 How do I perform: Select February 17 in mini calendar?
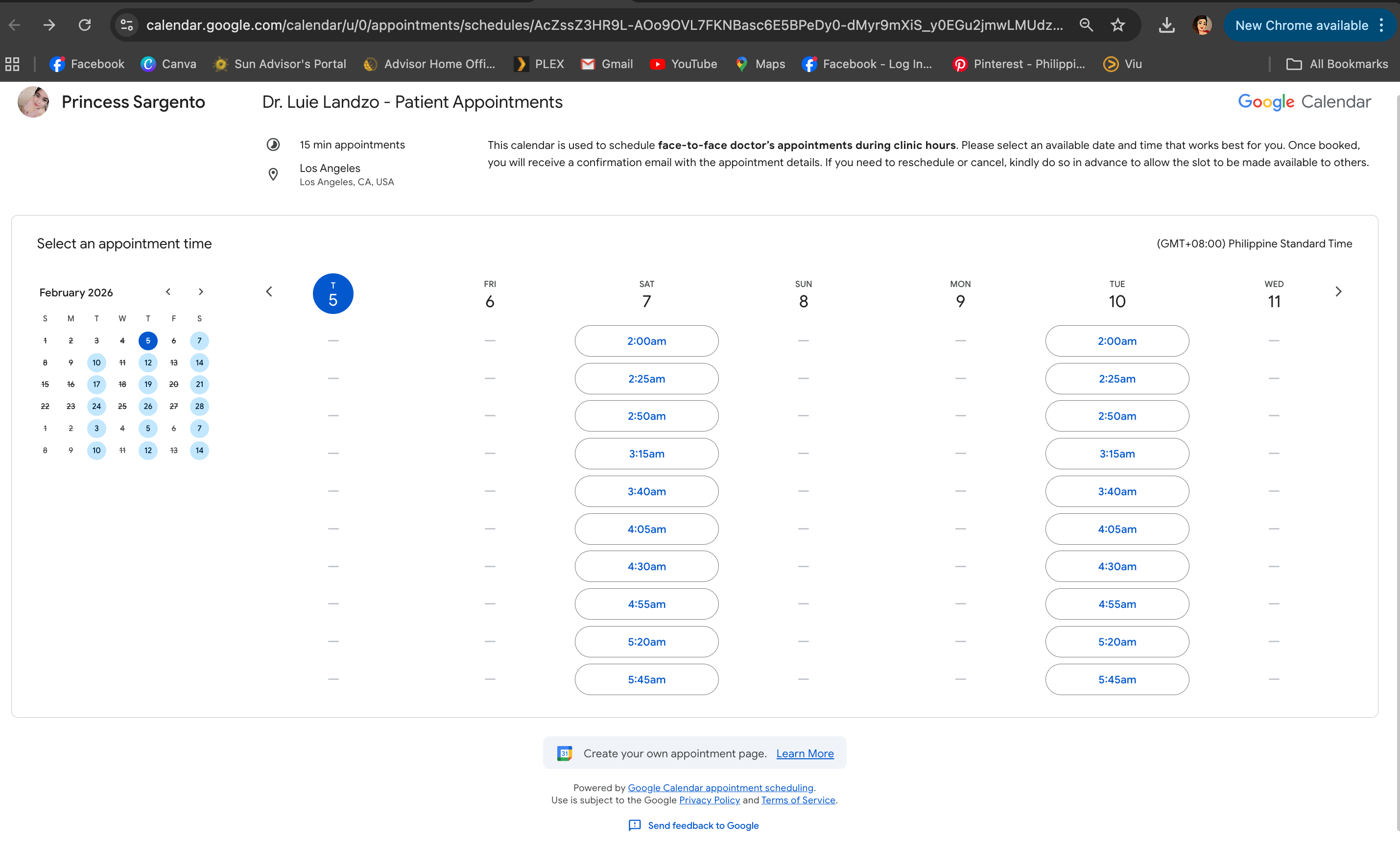click(96, 384)
